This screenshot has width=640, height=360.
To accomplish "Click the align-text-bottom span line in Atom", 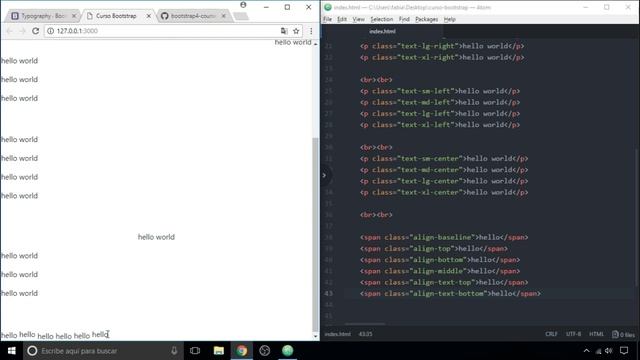I will pos(450,293).
